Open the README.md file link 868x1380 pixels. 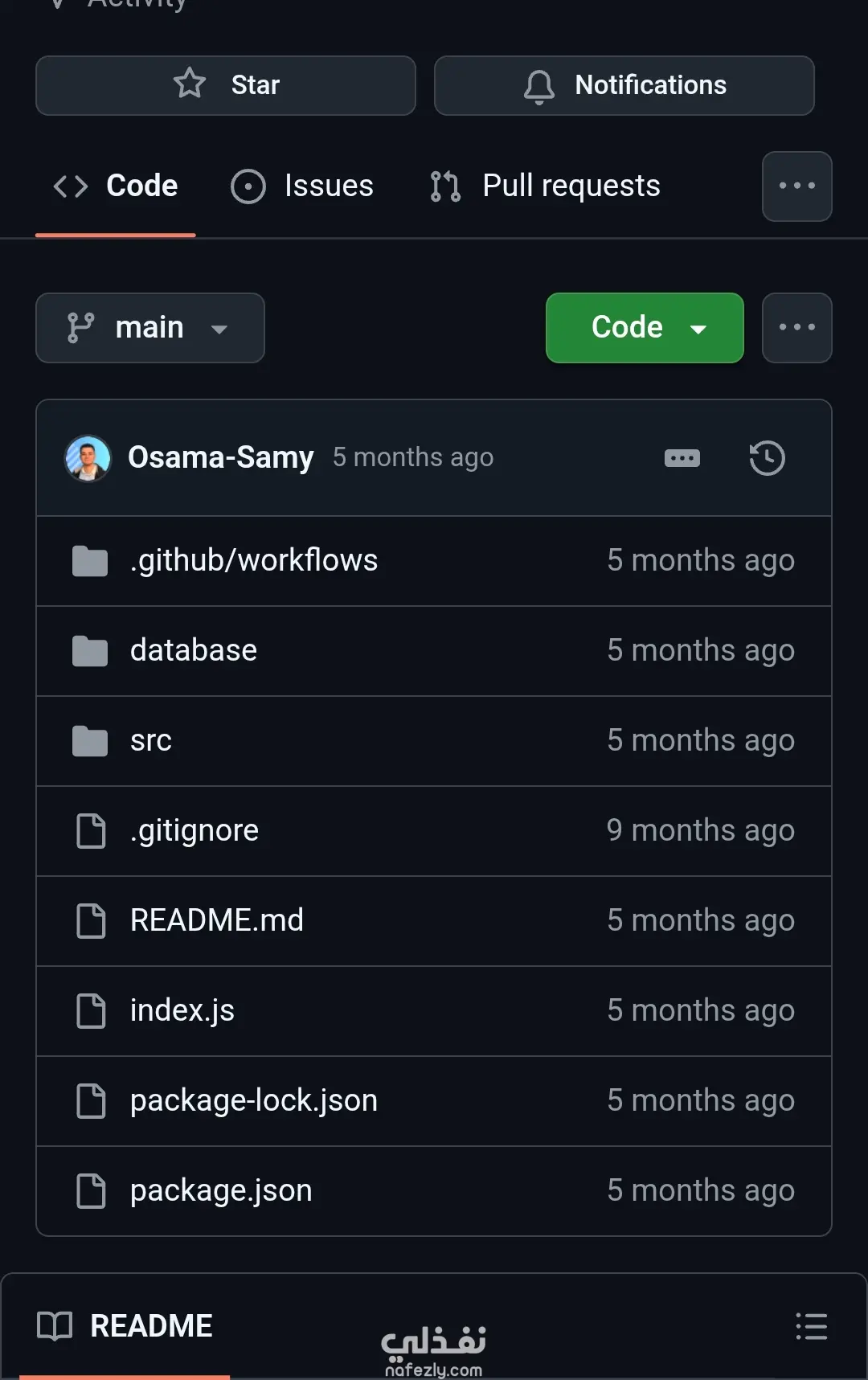coord(217,920)
